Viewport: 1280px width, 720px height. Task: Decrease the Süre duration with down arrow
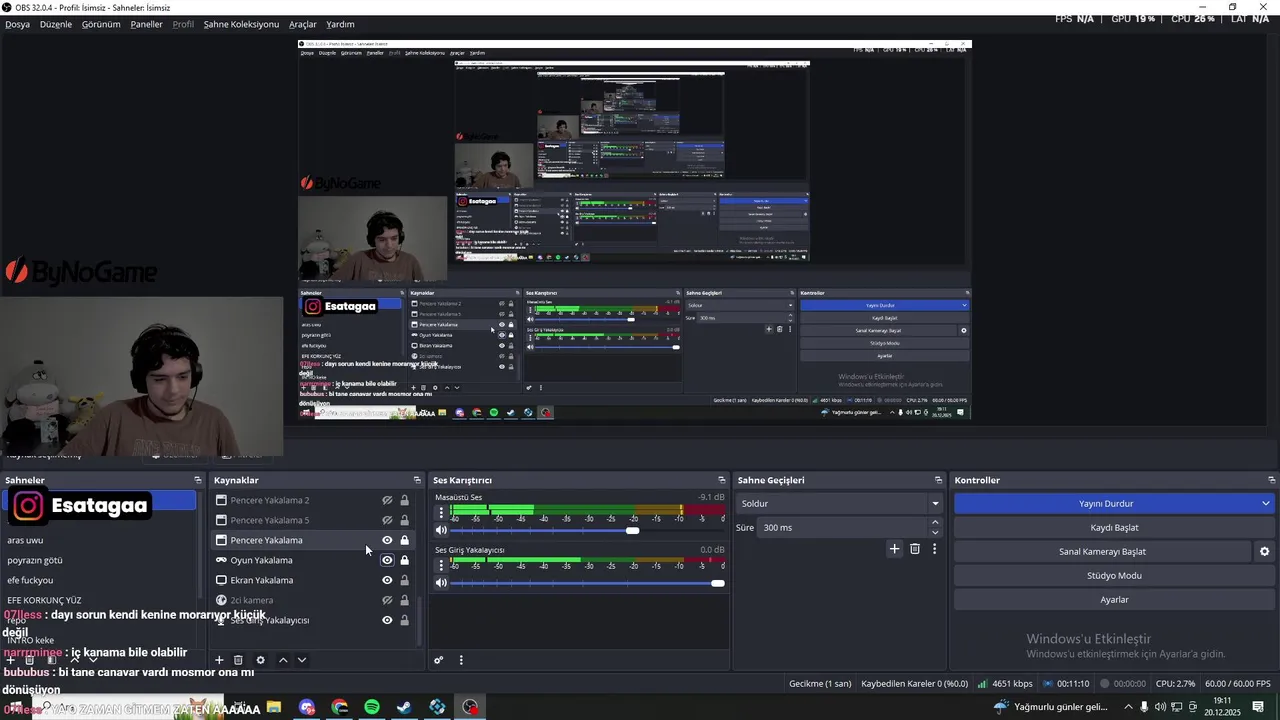(x=935, y=532)
